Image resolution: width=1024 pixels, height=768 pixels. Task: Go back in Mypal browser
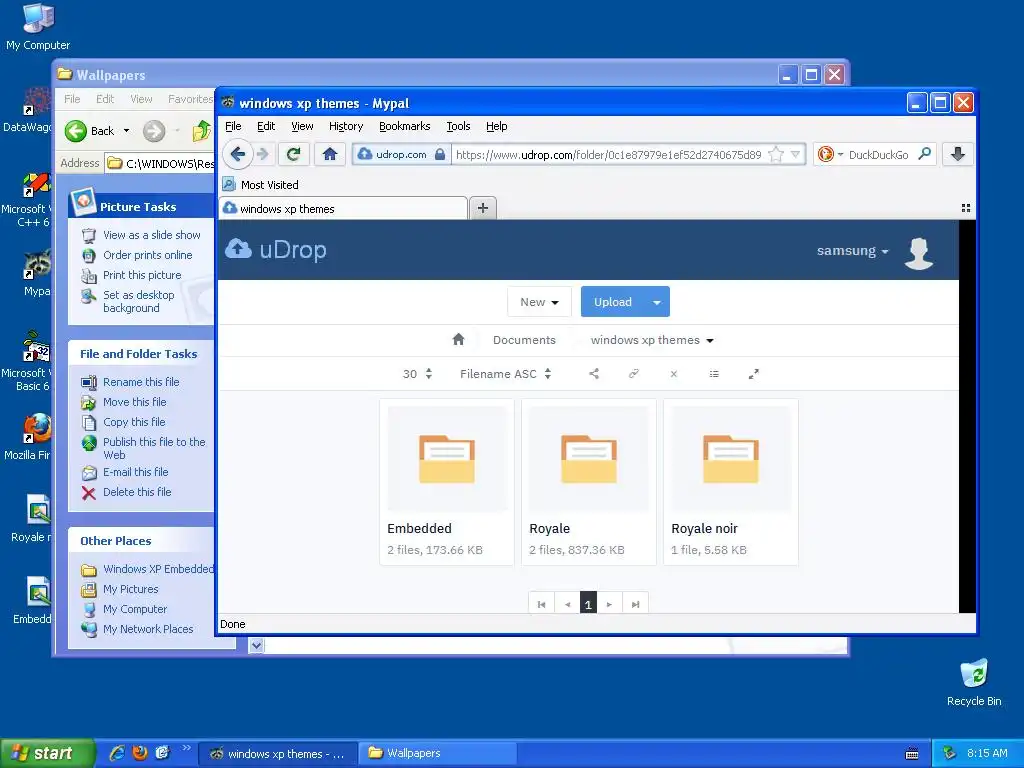tap(238, 155)
